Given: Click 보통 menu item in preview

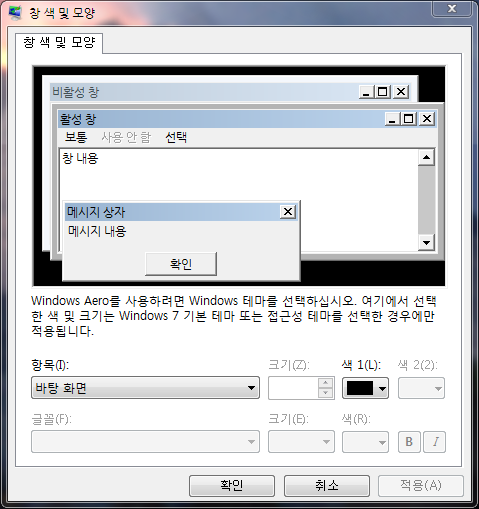Looking at the screenshot, I should (x=76, y=137).
